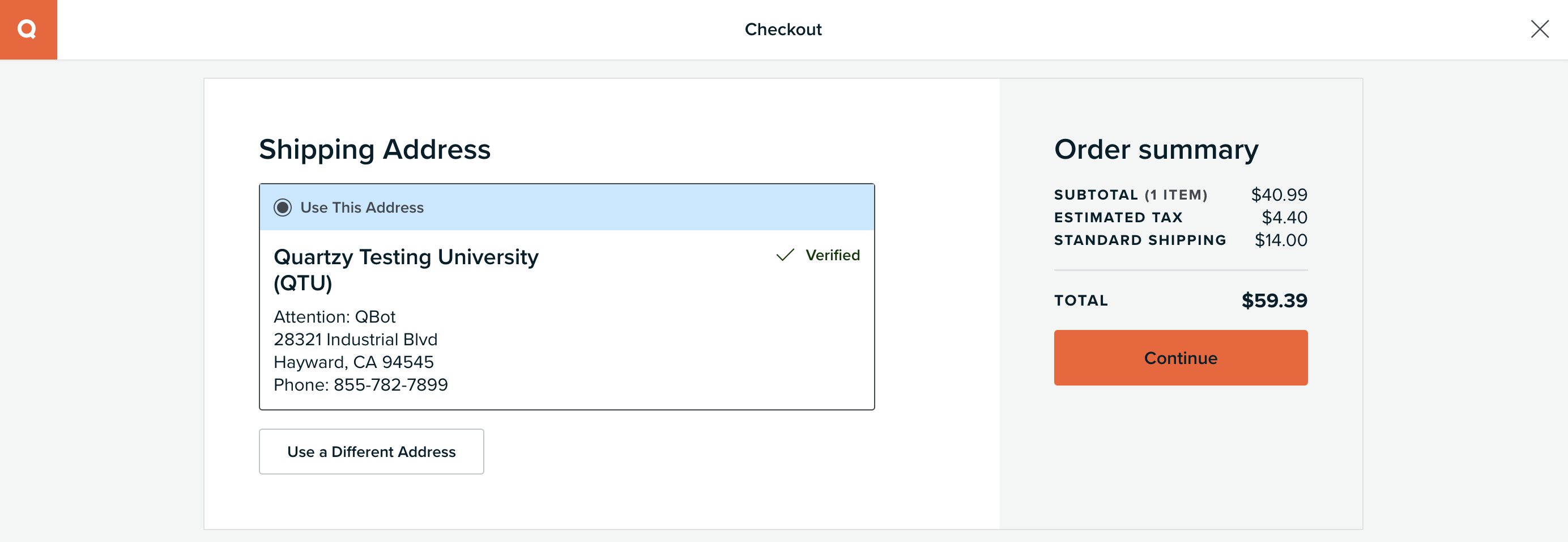Click the Verified checkmark icon
1568x542 pixels.
(785, 255)
